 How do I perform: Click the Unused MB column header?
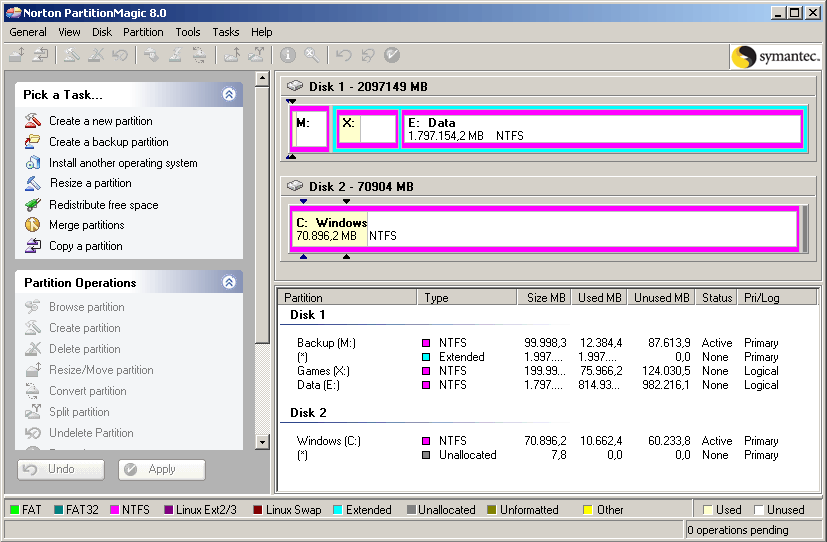coord(661,298)
